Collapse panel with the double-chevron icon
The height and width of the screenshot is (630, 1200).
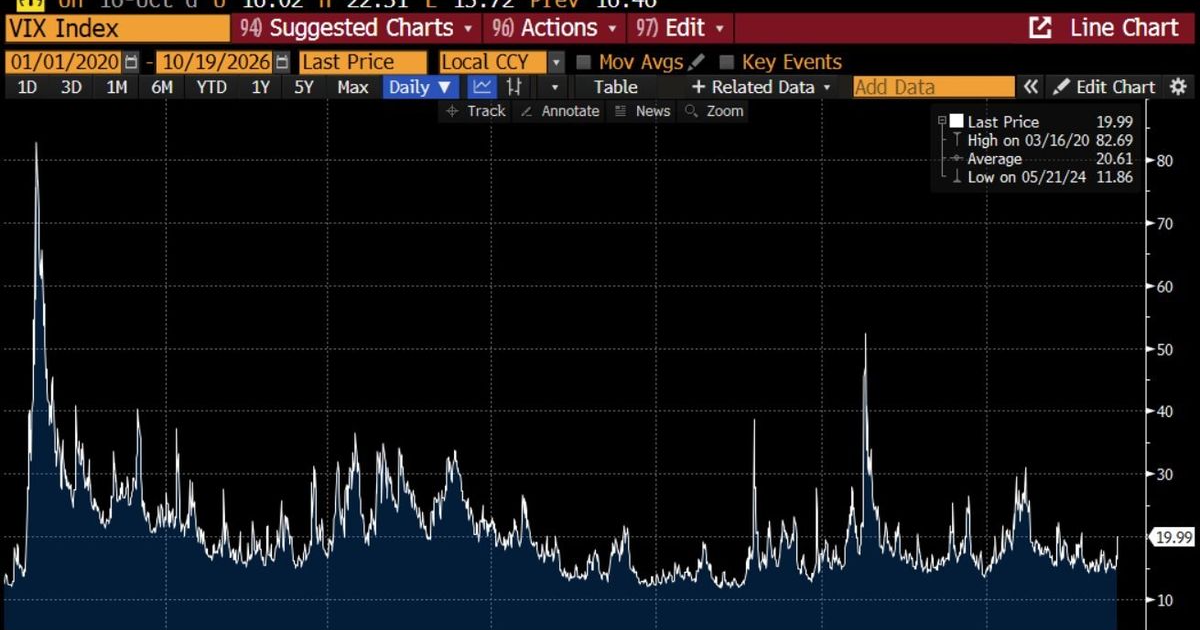[1031, 87]
